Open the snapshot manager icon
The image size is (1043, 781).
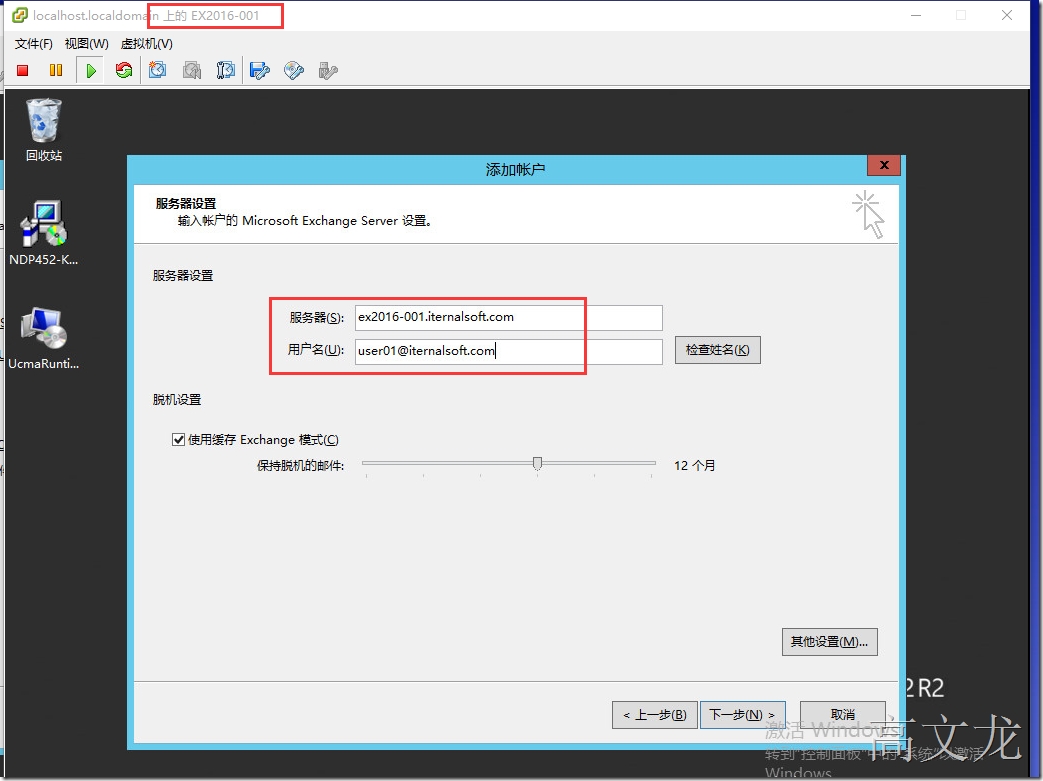[x=225, y=71]
